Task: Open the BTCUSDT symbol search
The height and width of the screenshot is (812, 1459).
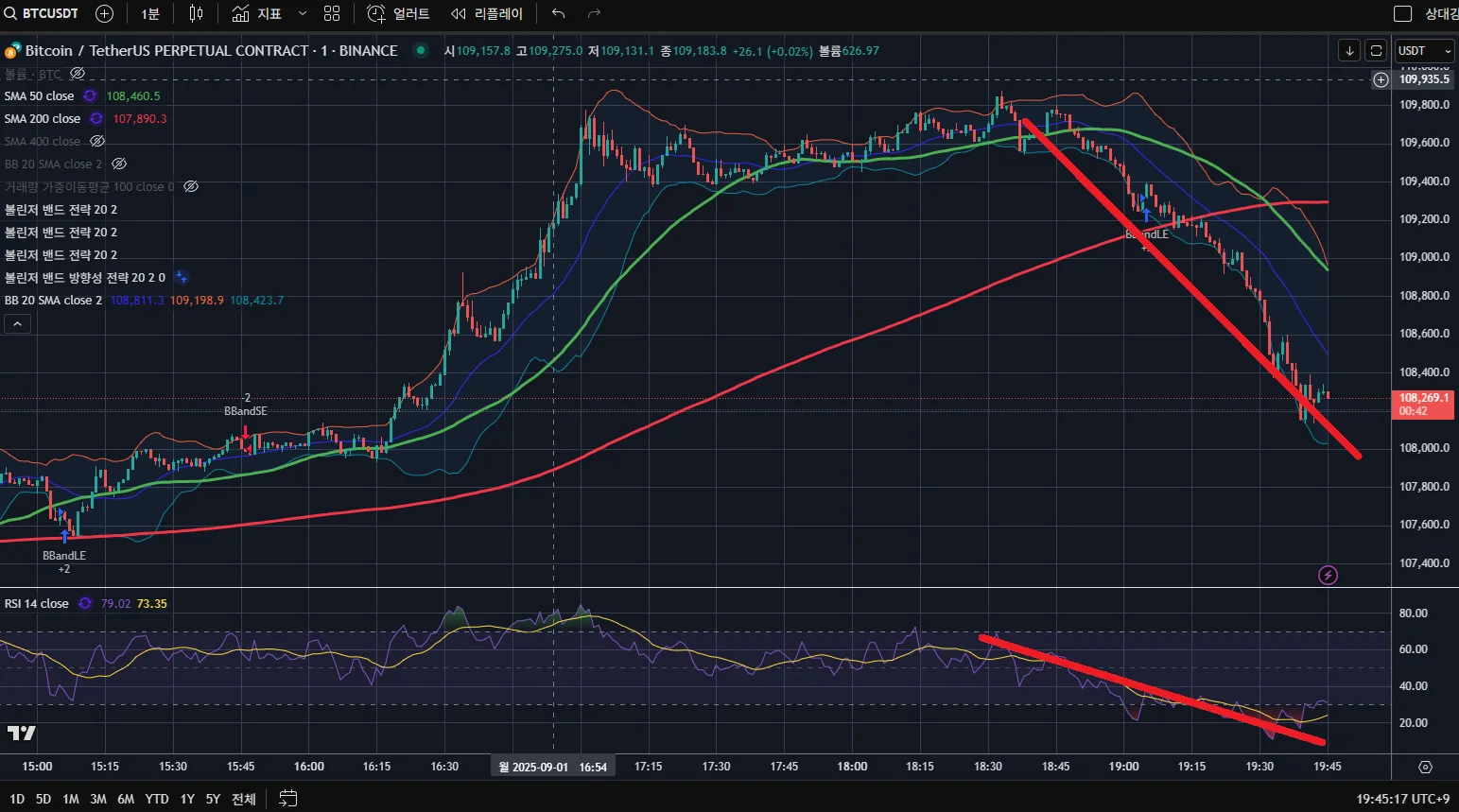Action: (x=42, y=13)
